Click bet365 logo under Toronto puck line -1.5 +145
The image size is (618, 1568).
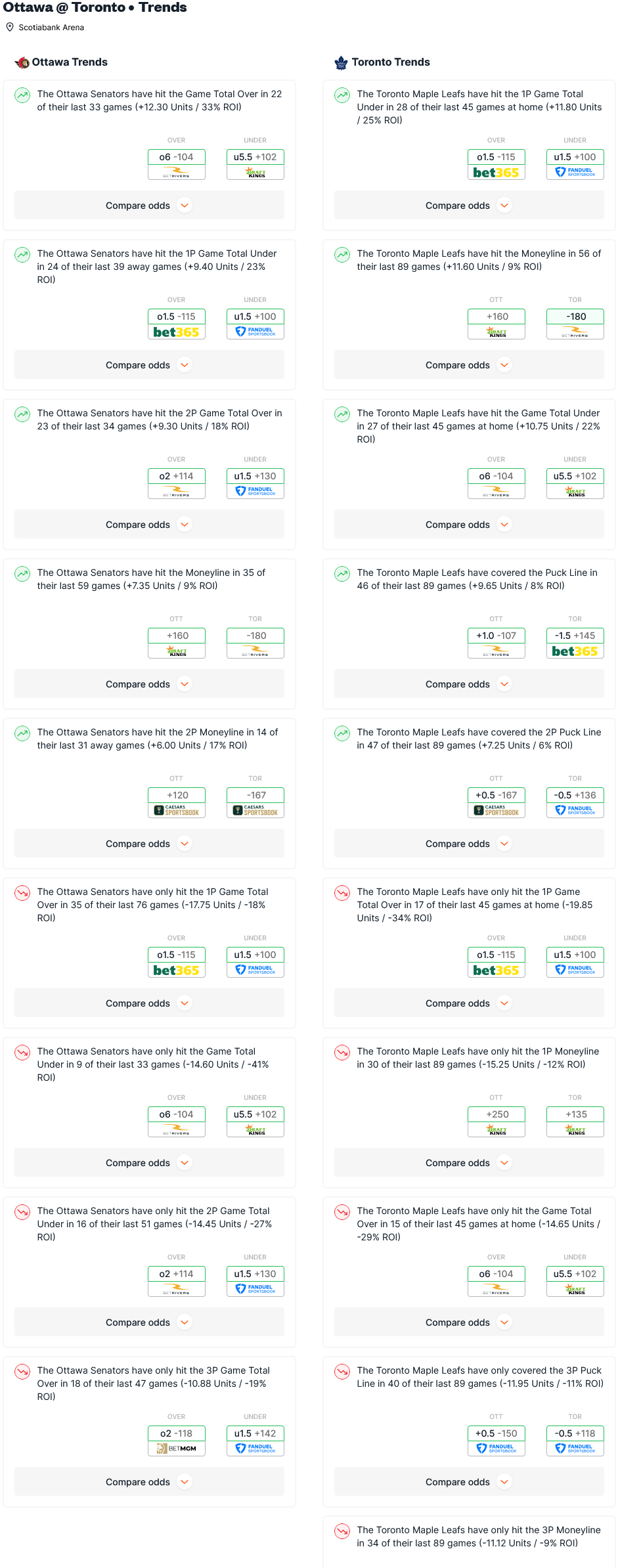coord(575,651)
